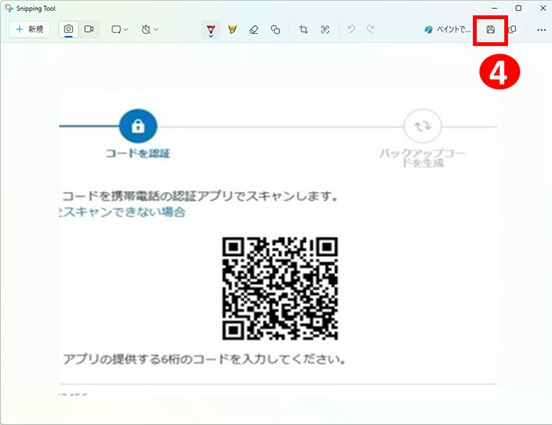Screen dimensions: 552x425
Task: Undo the last edit
Action: point(351,30)
